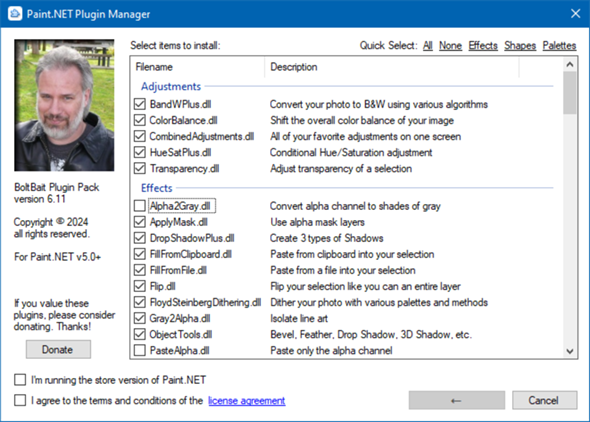Quick select None link
590x422 pixels.
pyautogui.click(x=450, y=46)
